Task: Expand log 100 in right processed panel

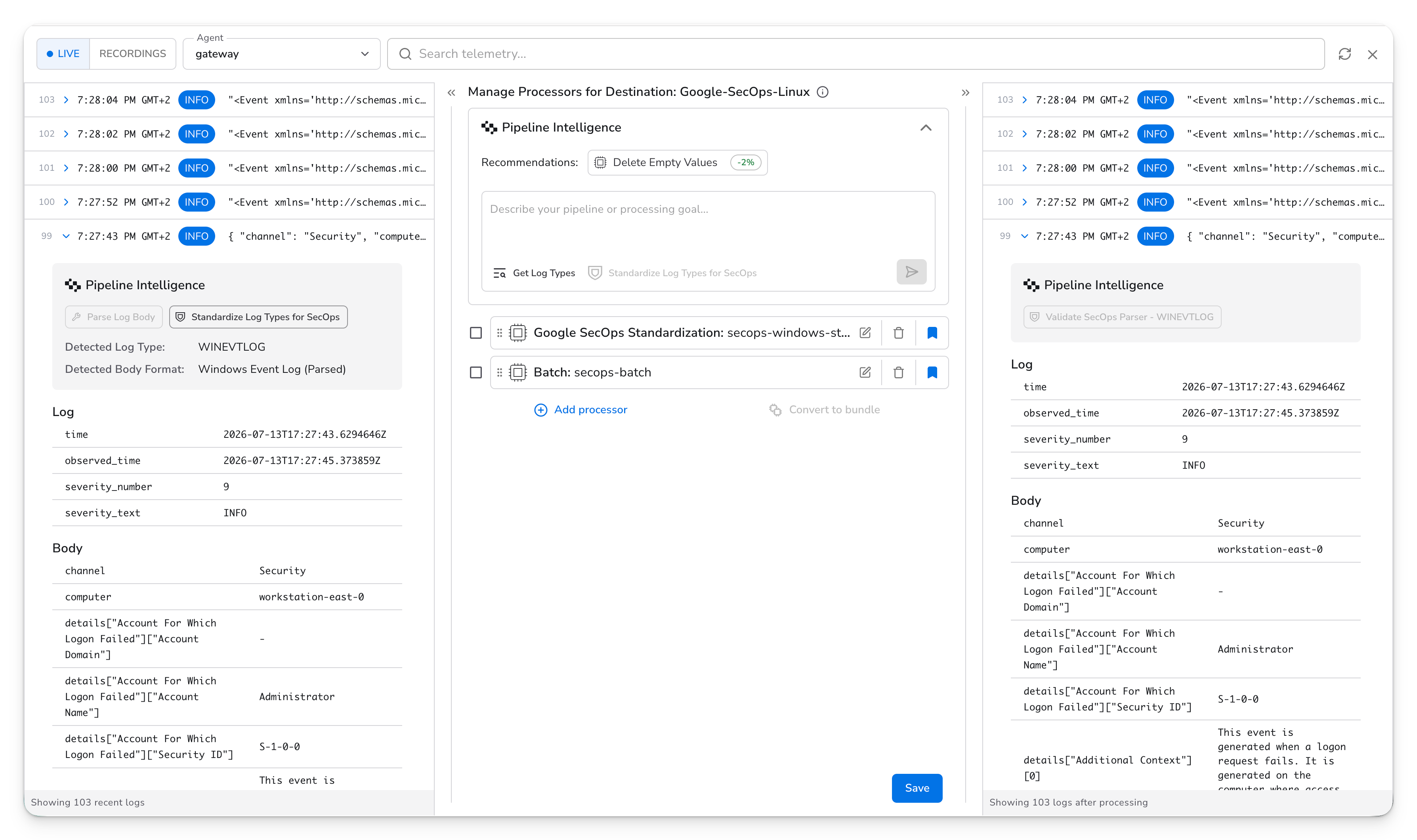Action: 1024,202
